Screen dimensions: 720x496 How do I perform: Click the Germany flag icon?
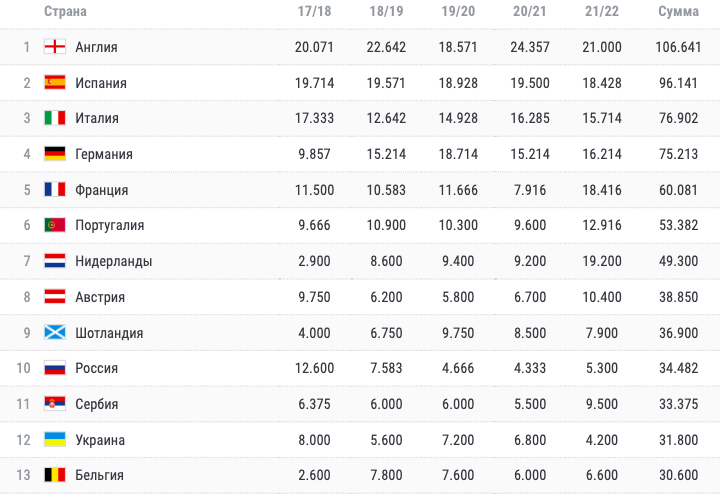pyautogui.click(x=55, y=154)
